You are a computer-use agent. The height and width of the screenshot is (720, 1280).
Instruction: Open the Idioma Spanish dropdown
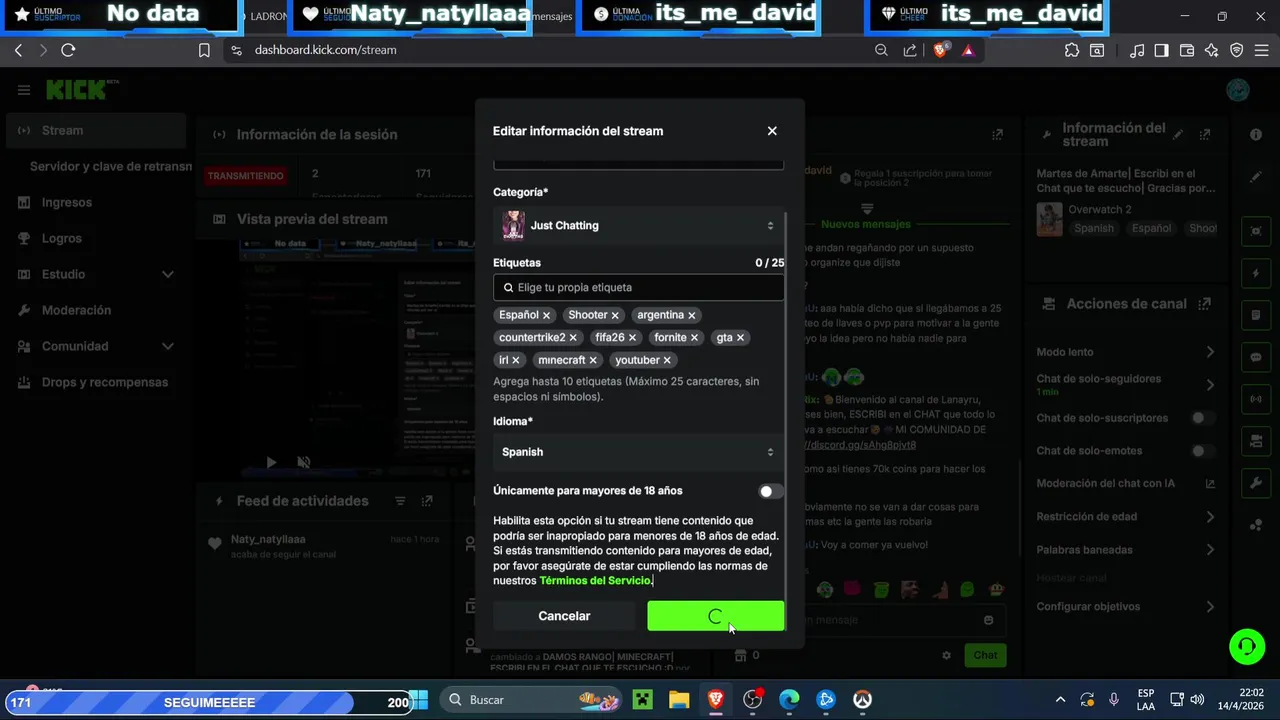click(638, 452)
